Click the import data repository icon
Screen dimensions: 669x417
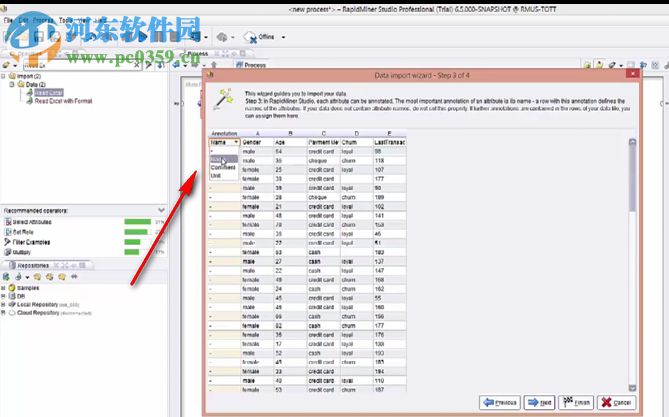(6, 277)
